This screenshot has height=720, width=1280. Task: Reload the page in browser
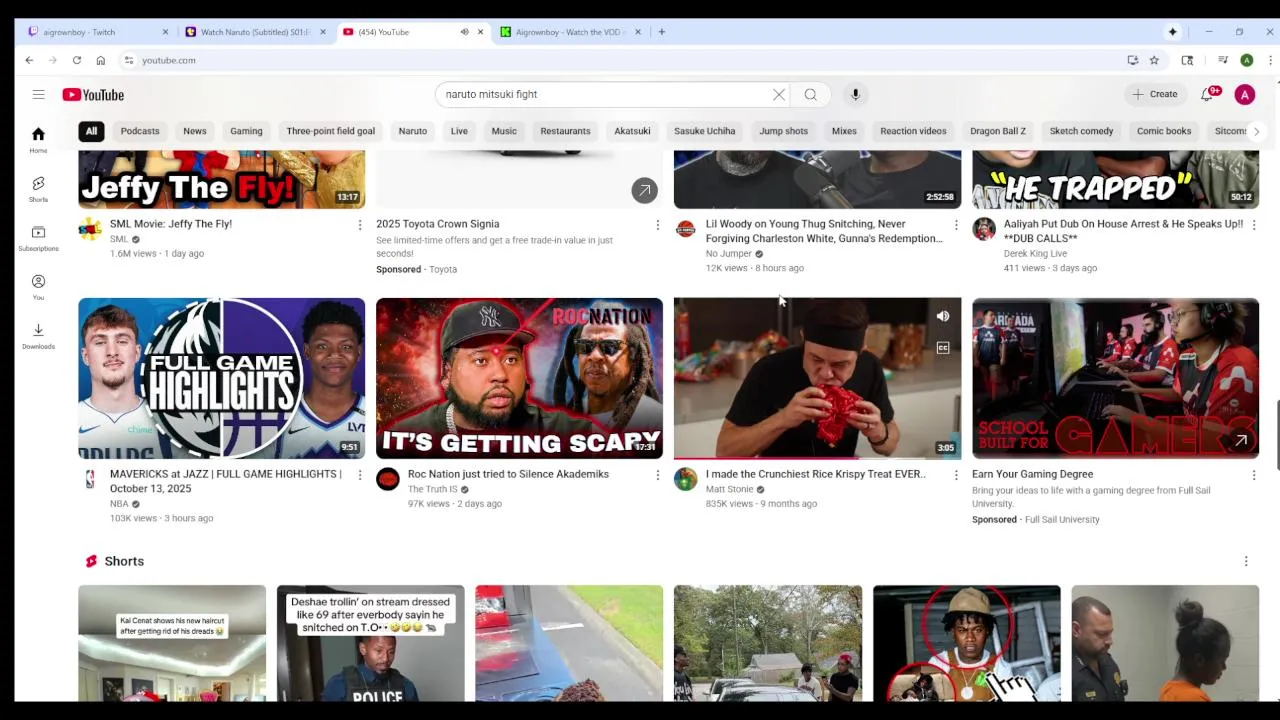click(76, 60)
